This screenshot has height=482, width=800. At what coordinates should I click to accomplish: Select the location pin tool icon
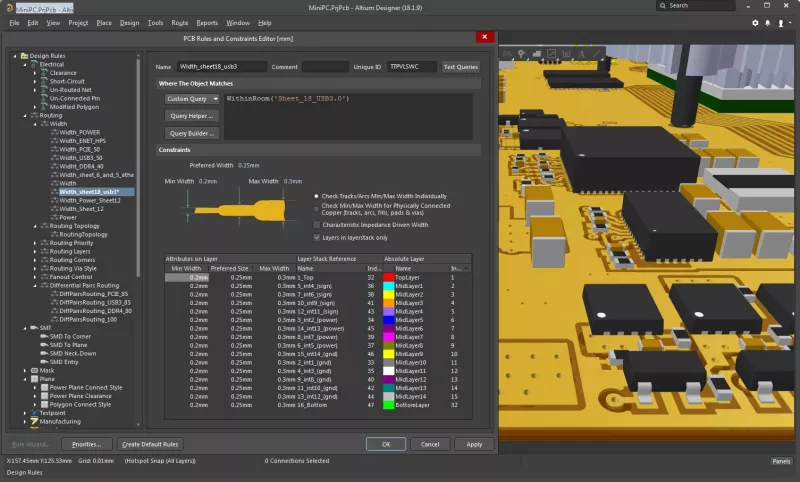(x=521, y=54)
